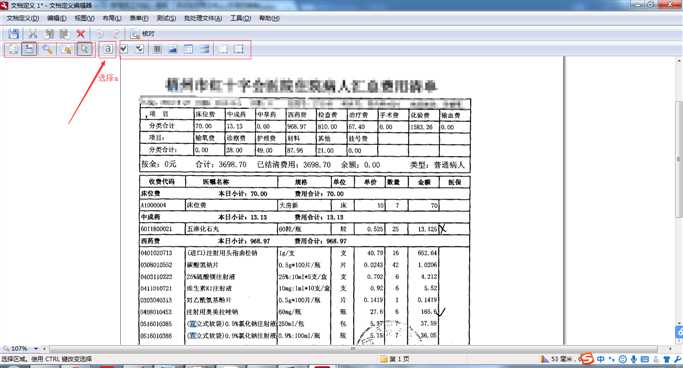Click the 合计: 3698.70 total text
This screenshot has height=368, width=683.
221,165
